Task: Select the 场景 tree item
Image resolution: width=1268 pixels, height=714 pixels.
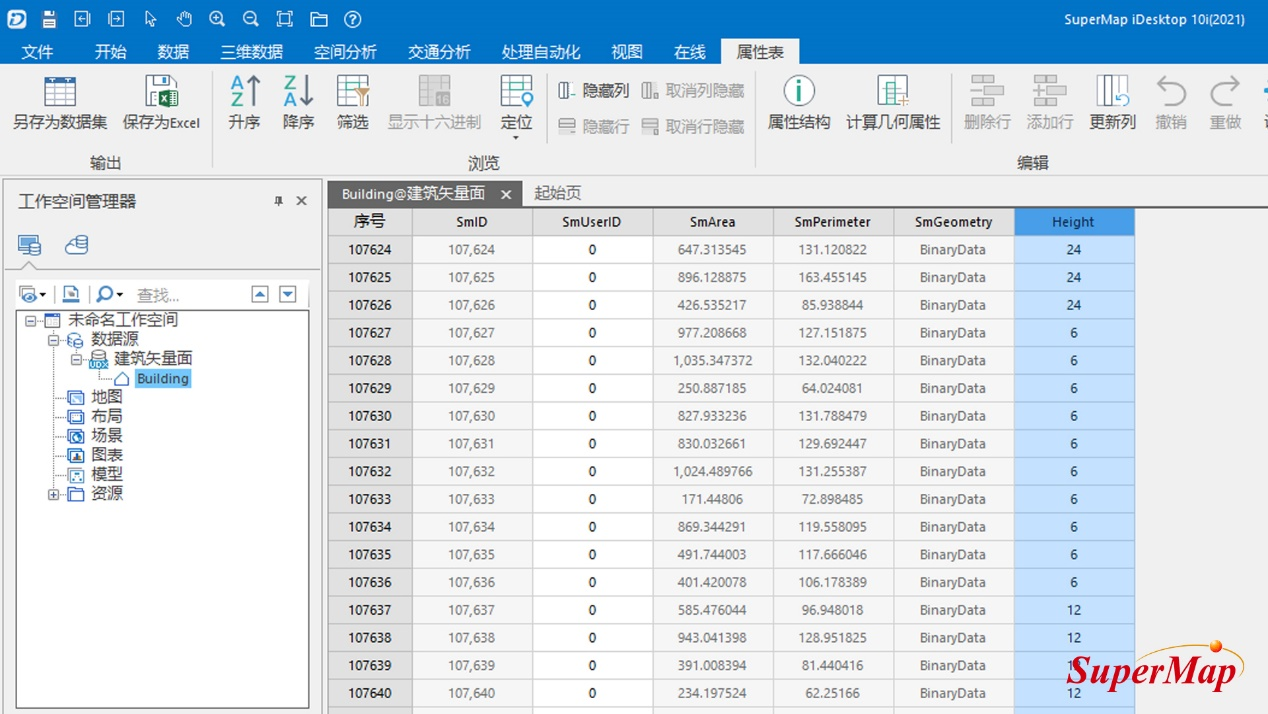Action: click(x=106, y=436)
